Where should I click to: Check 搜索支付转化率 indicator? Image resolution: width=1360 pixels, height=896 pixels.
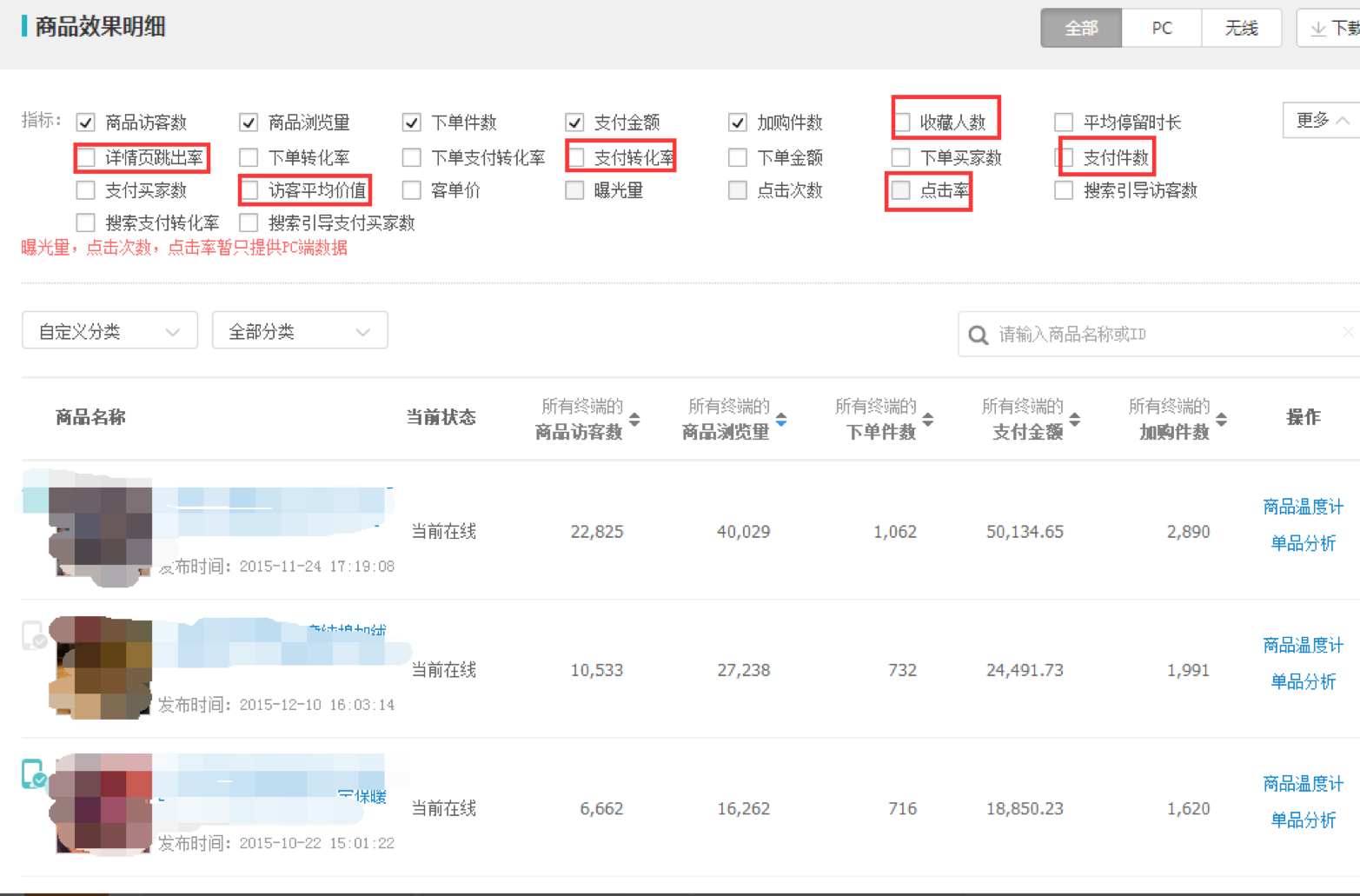coord(85,223)
